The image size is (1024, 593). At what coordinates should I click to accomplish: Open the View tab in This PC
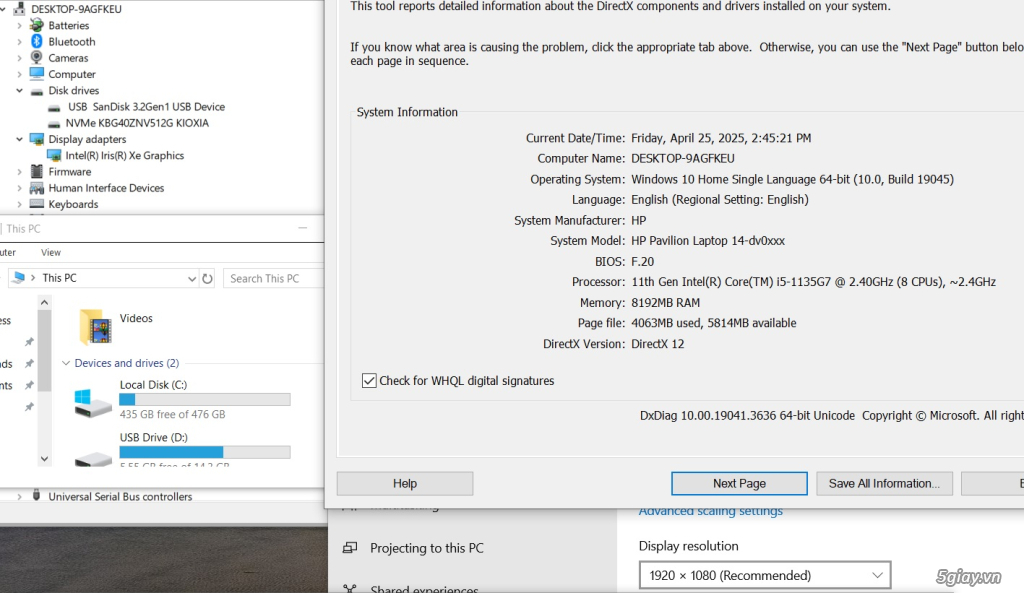coord(51,253)
